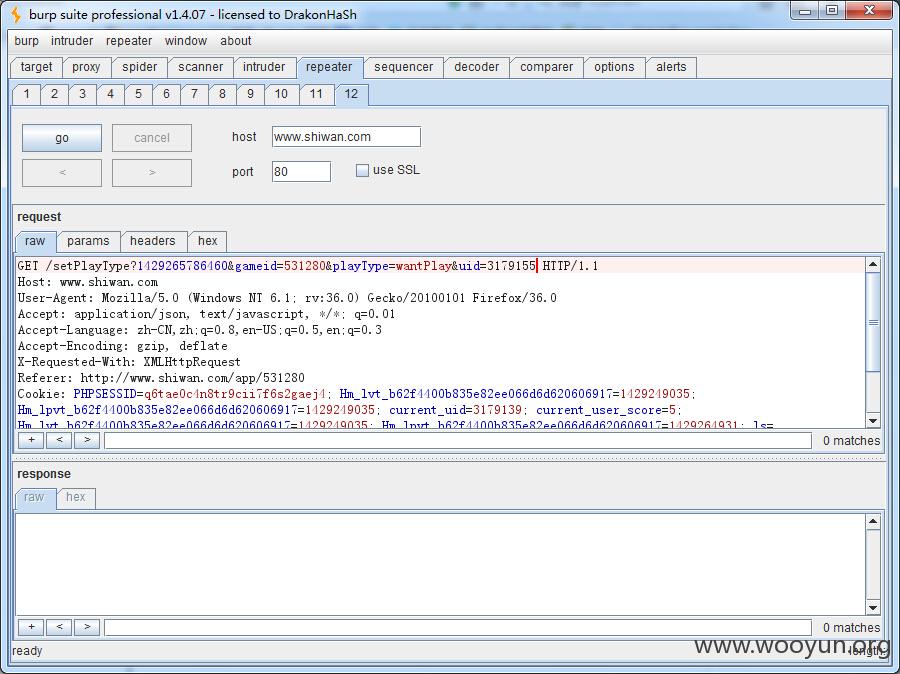Select the repeater tool tab

[x=329, y=67]
